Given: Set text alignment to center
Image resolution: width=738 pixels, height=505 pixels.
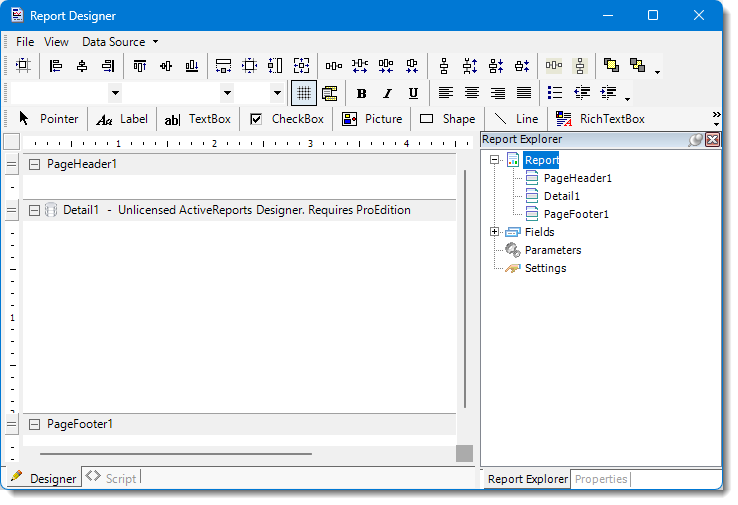Looking at the screenshot, I should coord(472,93).
